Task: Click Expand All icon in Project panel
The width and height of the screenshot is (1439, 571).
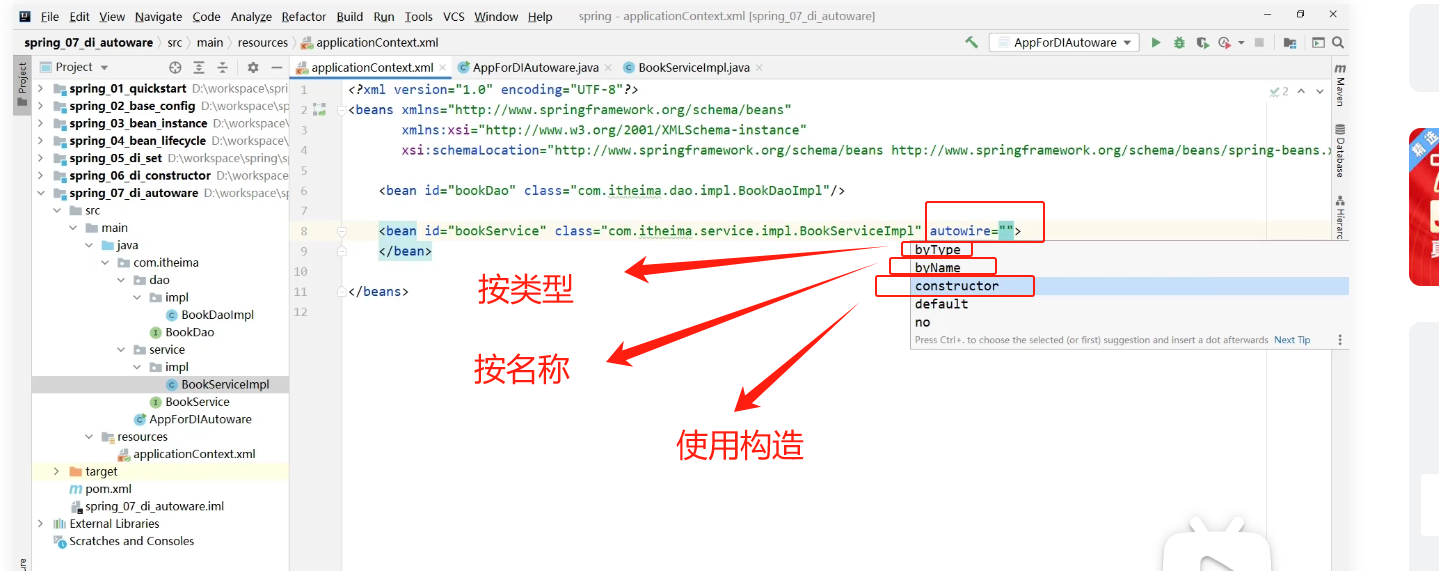Action: [199, 67]
